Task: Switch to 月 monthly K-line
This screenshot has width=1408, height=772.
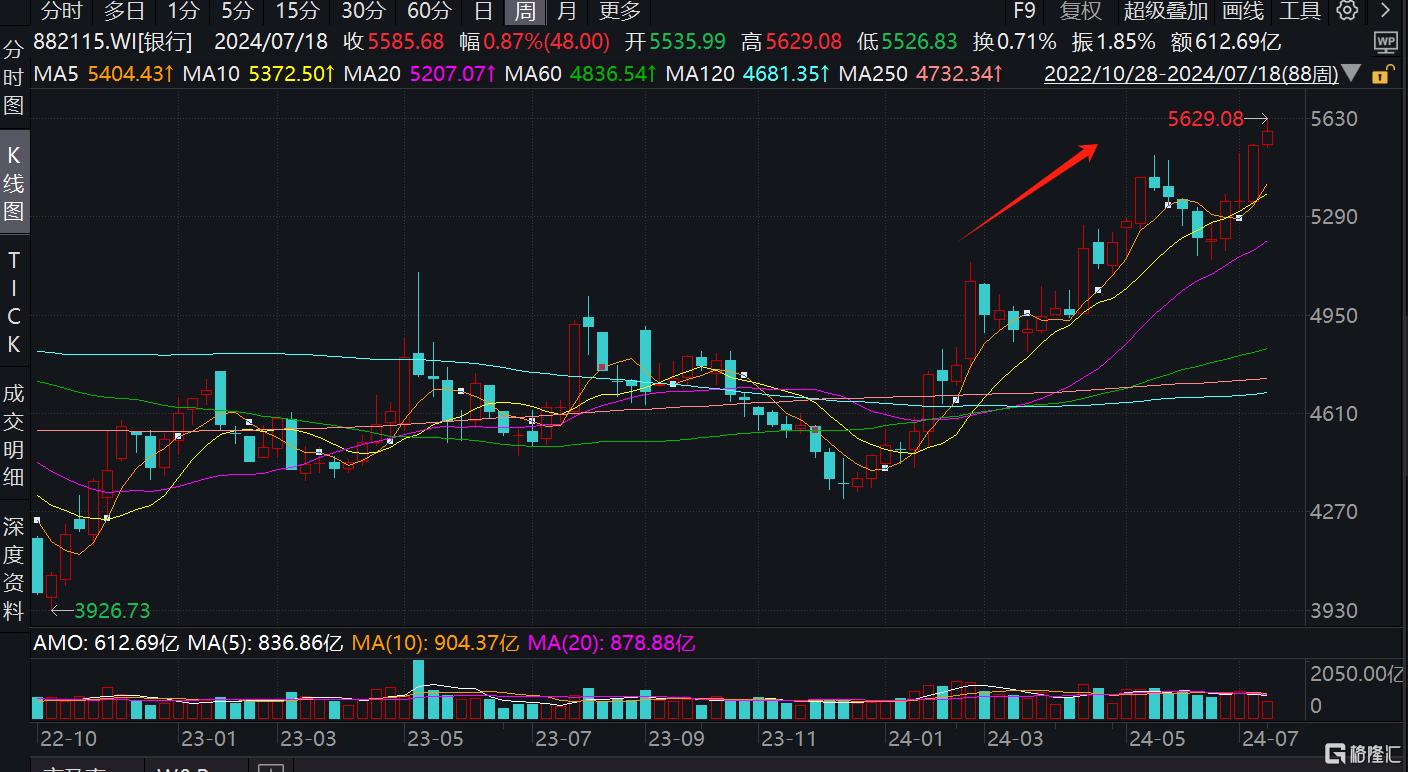Action: point(567,11)
